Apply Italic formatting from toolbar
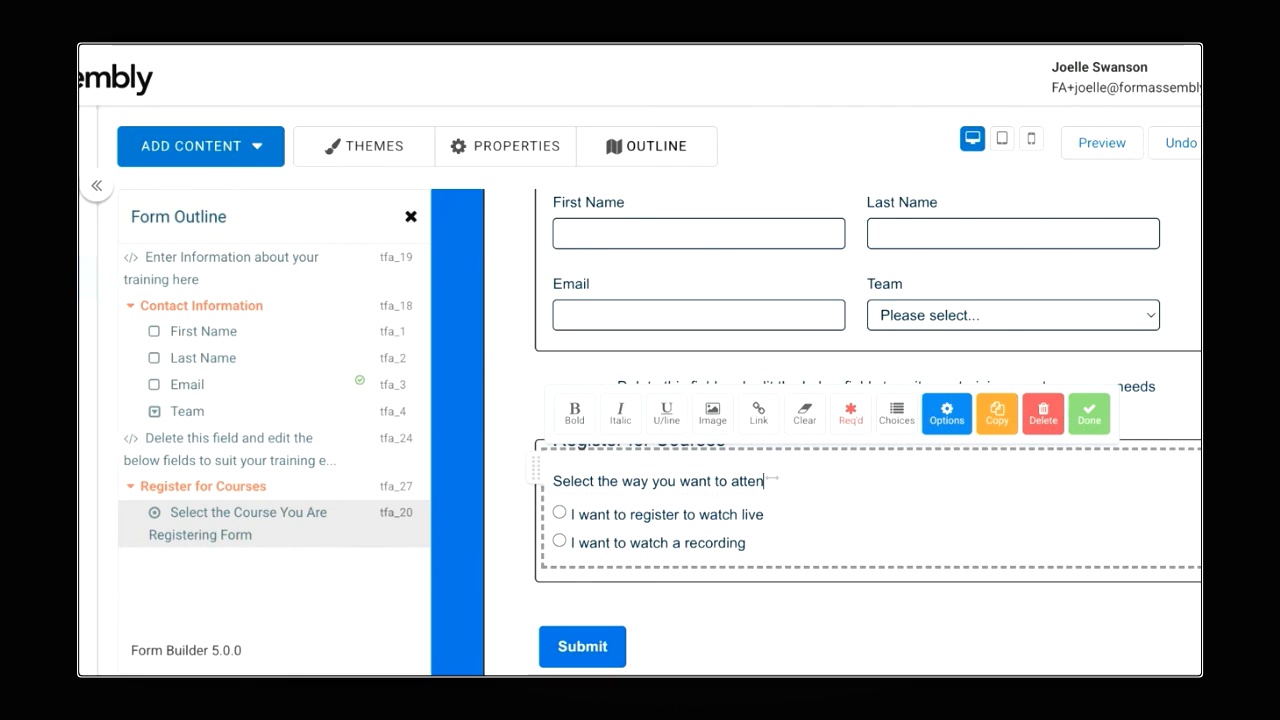Screen dimensions: 1280x720 pos(620,412)
